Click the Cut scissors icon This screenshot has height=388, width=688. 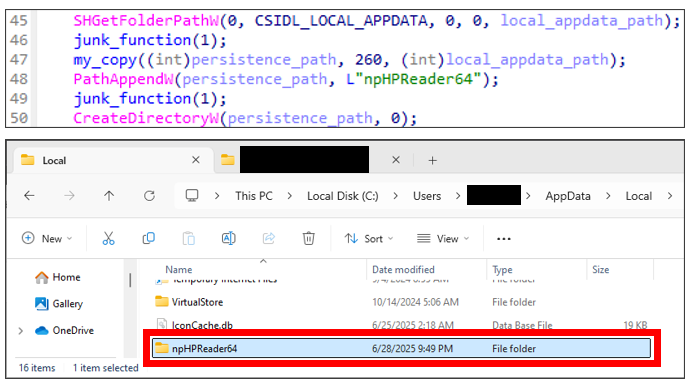pyautogui.click(x=108, y=238)
